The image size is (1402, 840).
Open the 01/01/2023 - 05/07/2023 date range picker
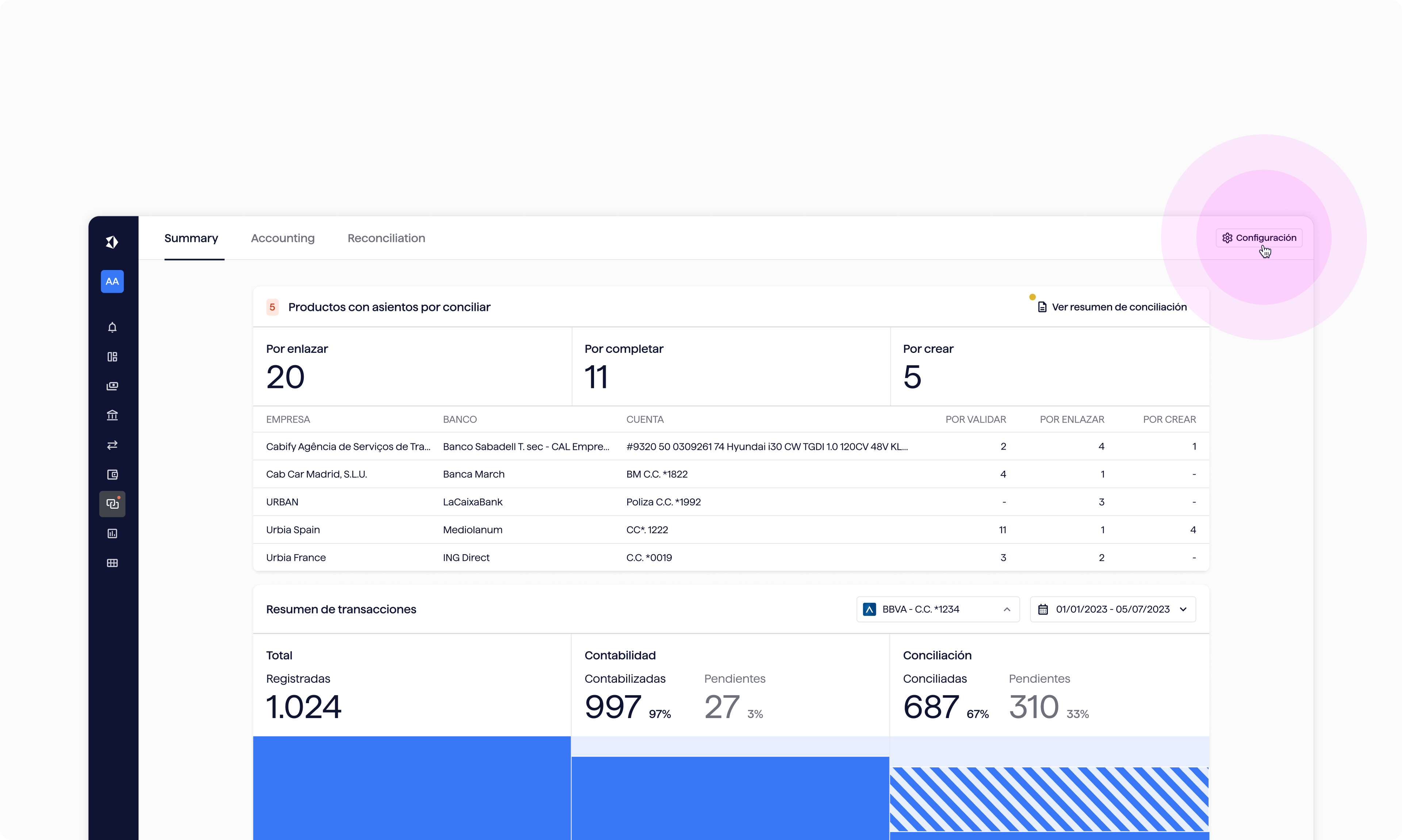1112,609
